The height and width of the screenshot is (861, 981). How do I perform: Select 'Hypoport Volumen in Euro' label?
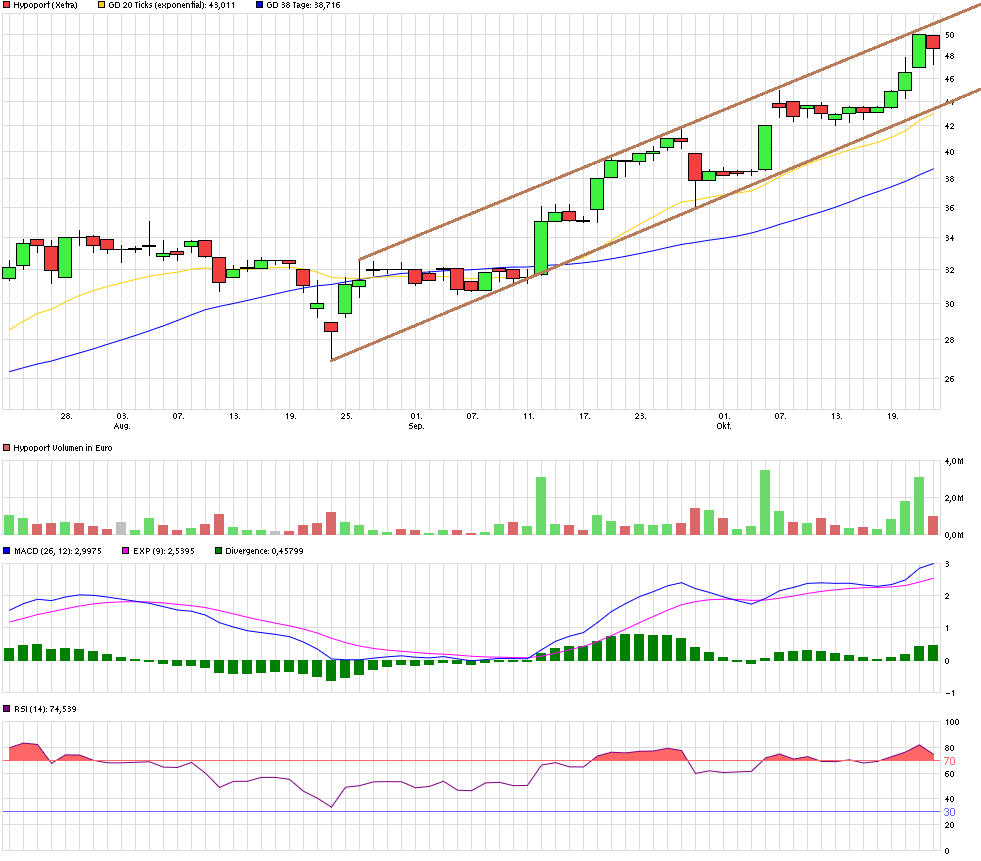(x=63, y=448)
